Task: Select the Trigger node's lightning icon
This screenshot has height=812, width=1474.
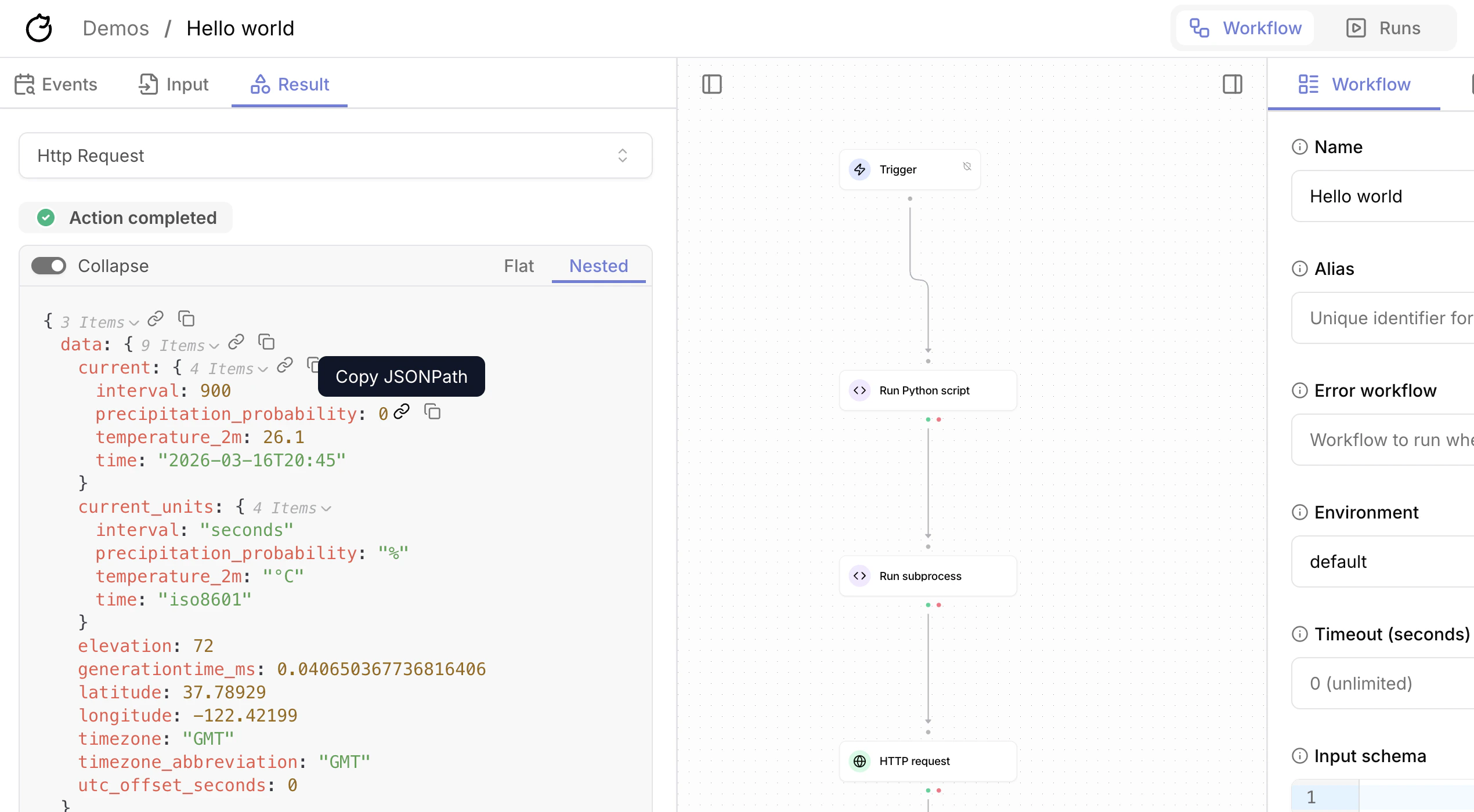Action: point(859,169)
